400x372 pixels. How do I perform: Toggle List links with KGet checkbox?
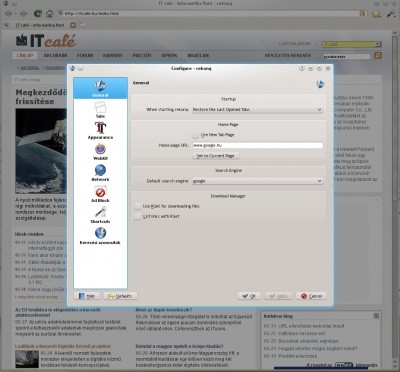click(137, 216)
